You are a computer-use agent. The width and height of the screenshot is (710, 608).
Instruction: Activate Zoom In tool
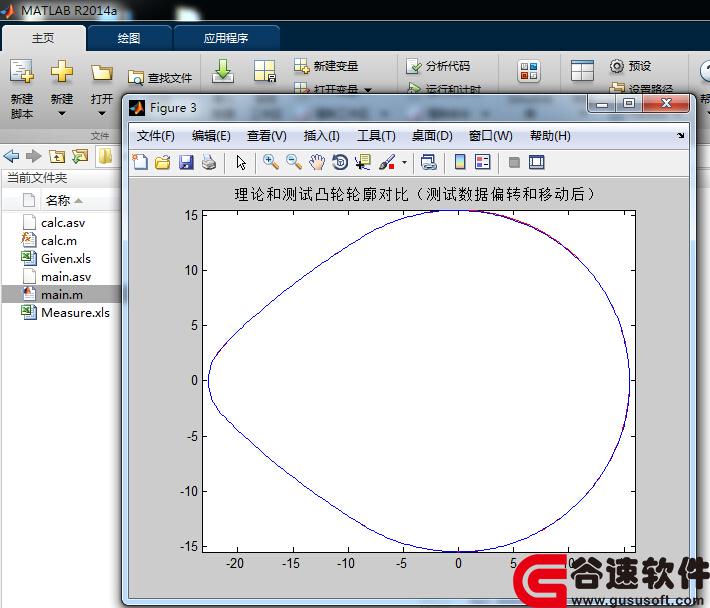[x=270, y=162]
